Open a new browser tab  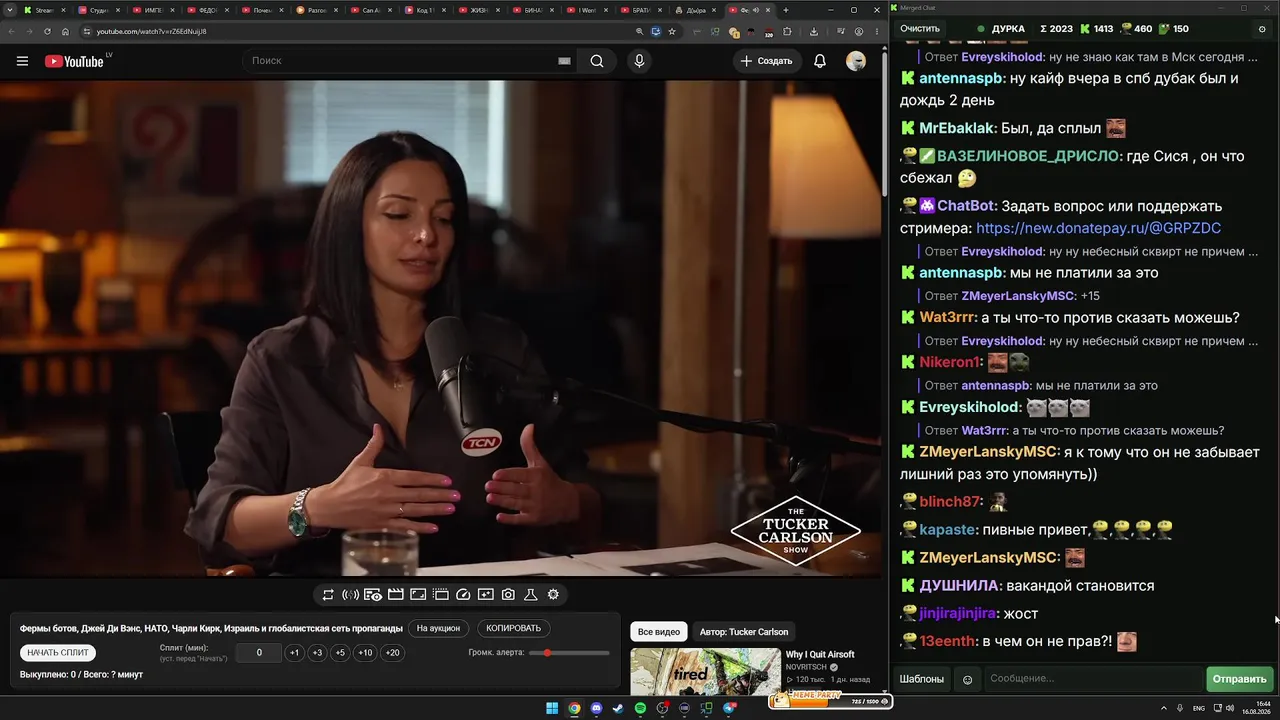[785, 10]
